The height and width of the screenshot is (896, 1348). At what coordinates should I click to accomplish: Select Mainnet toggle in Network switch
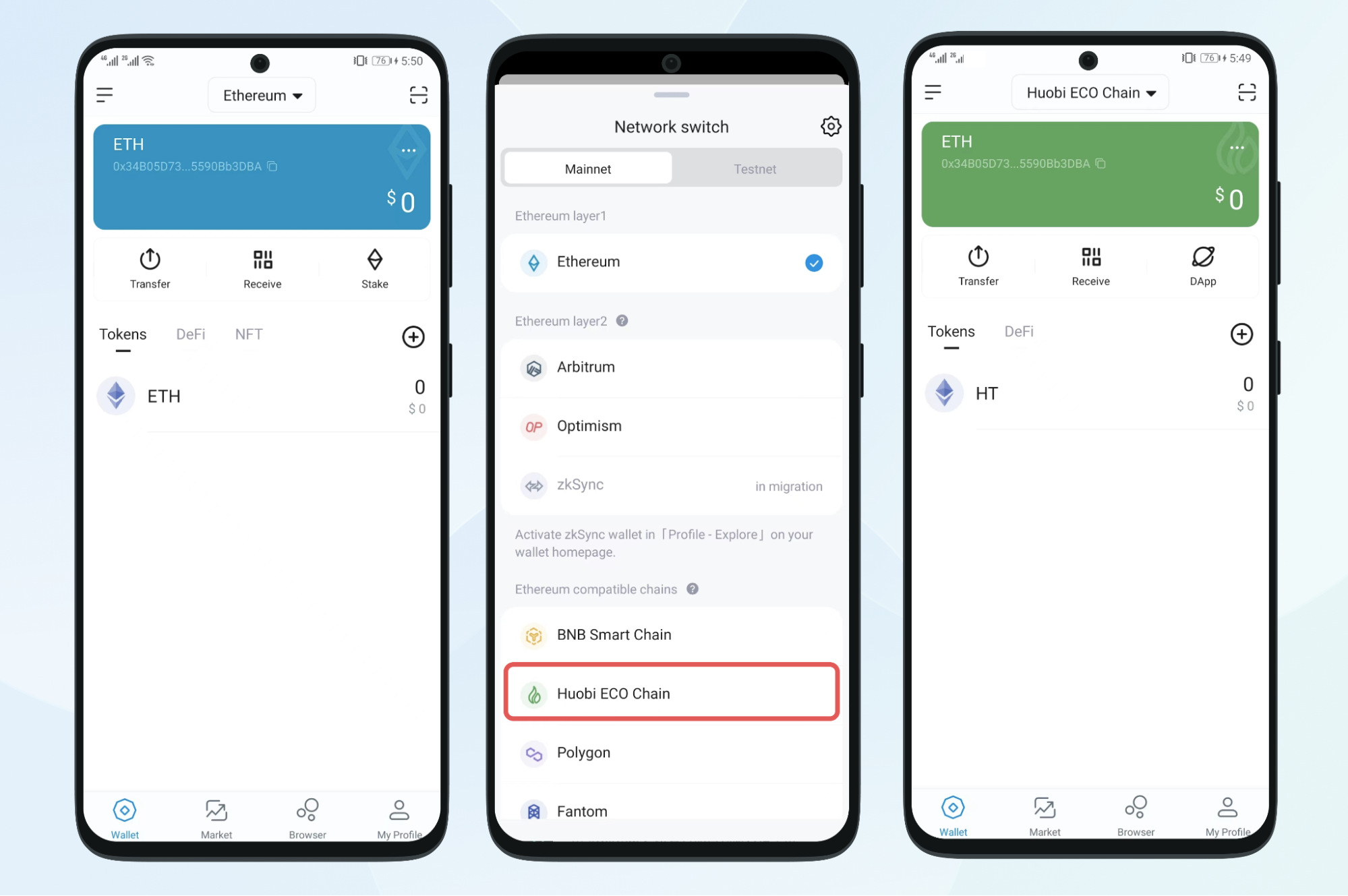tap(592, 168)
